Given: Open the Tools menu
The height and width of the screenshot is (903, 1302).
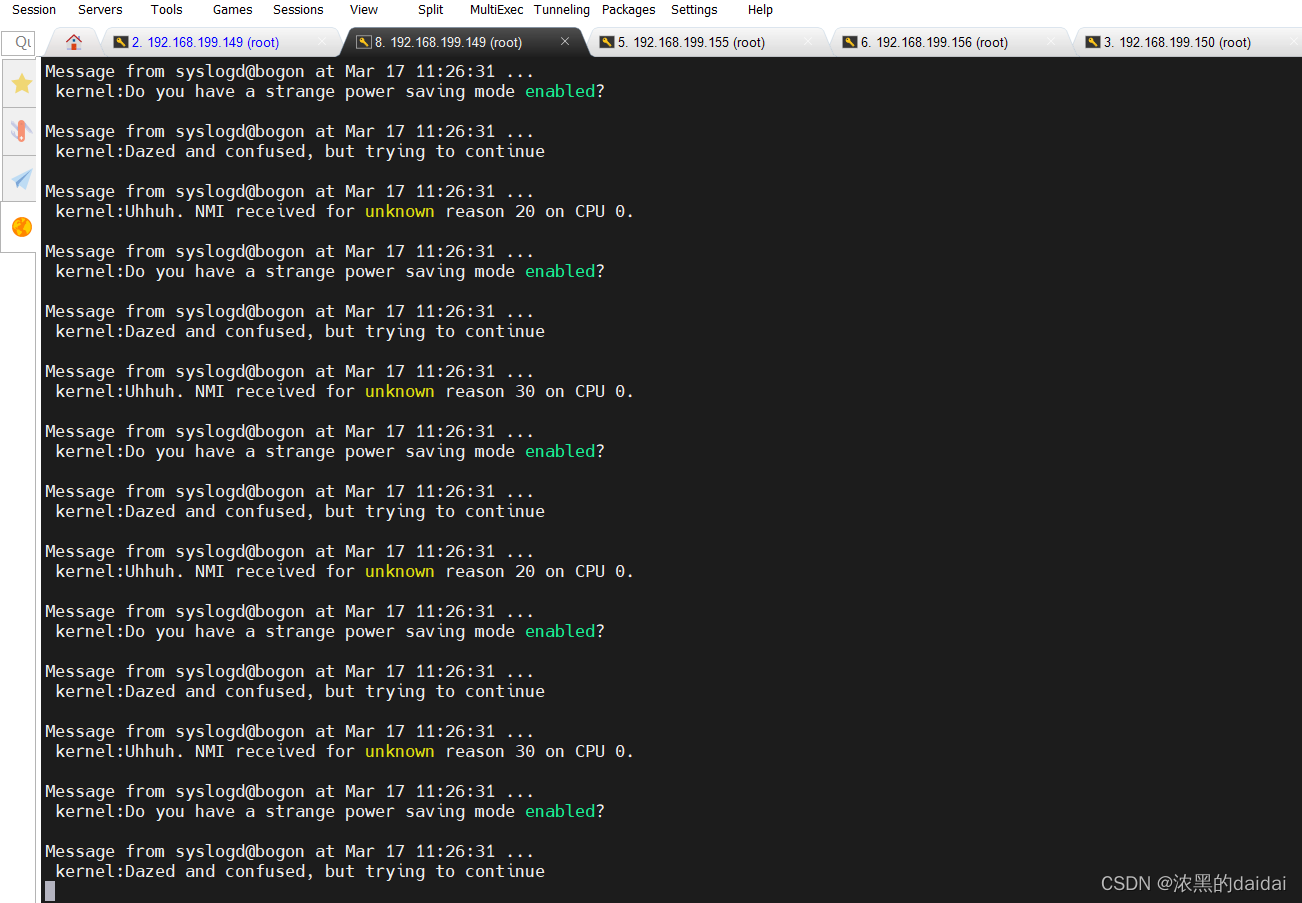Looking at the screenshot, I should (166, 10).
